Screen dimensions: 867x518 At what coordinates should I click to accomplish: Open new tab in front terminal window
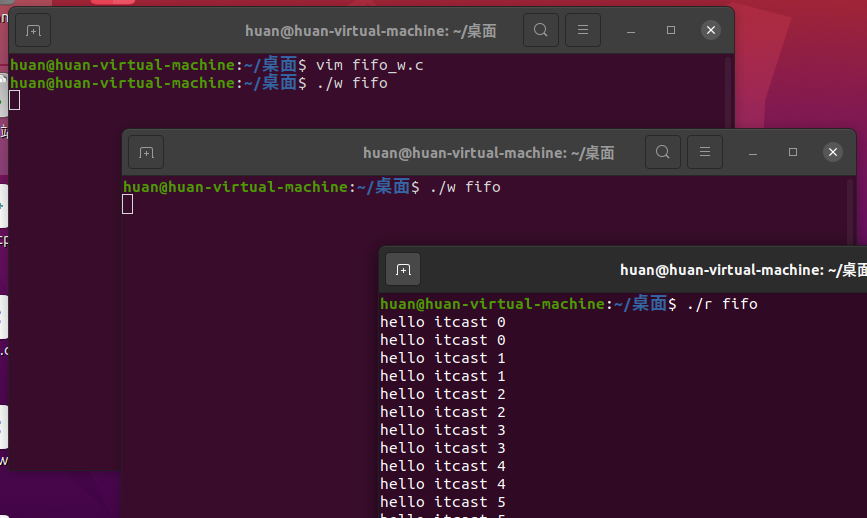pos(403,269)
